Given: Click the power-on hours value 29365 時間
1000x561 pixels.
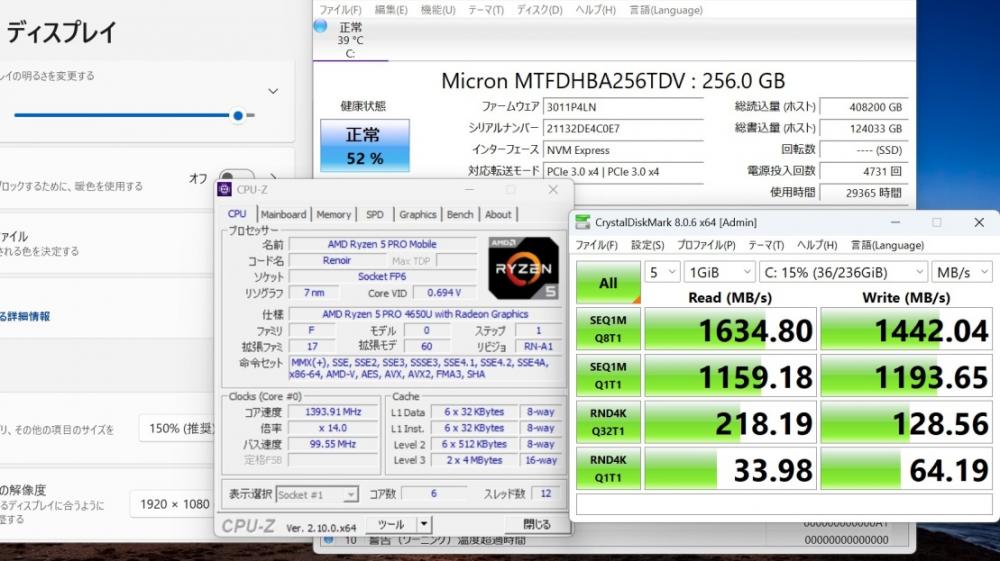Looking at the screenshot, I should [863, 193].
